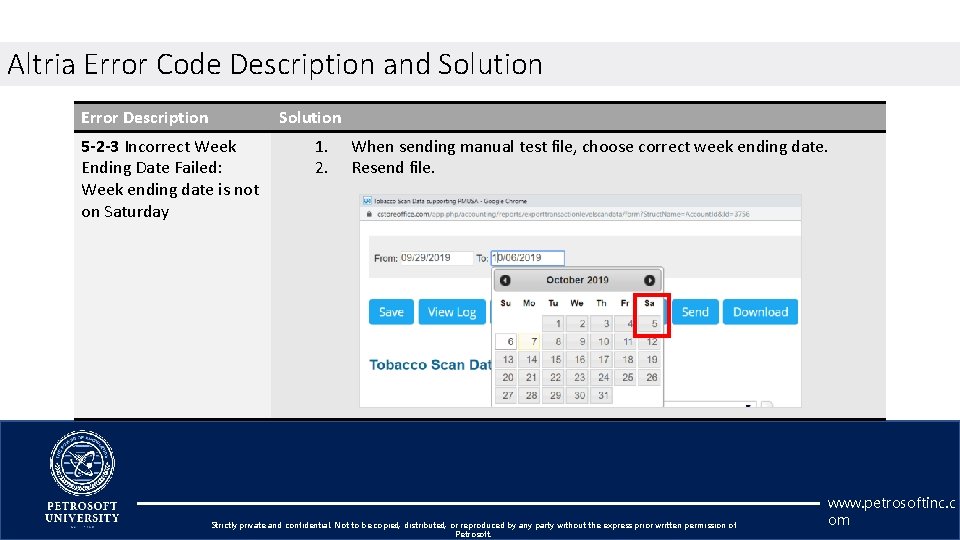
Task: Select October 15 in the calendar
Action: (554, 359)
